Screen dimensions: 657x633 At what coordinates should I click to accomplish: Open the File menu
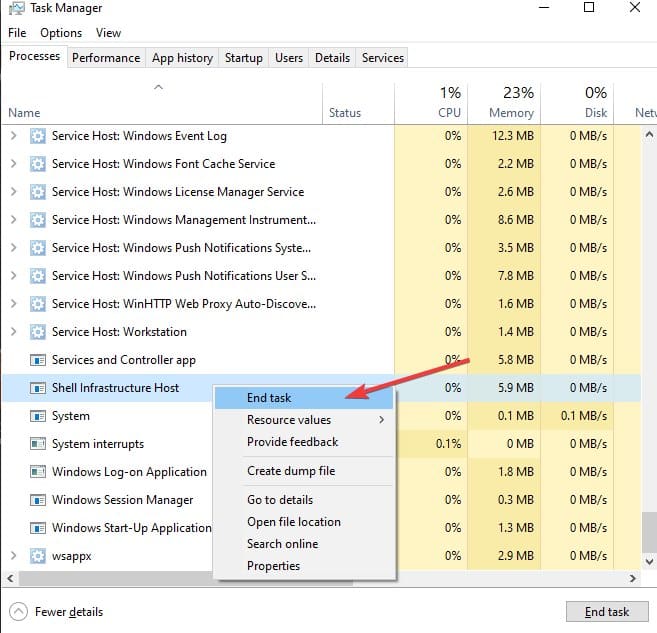[x=17, y=33]
